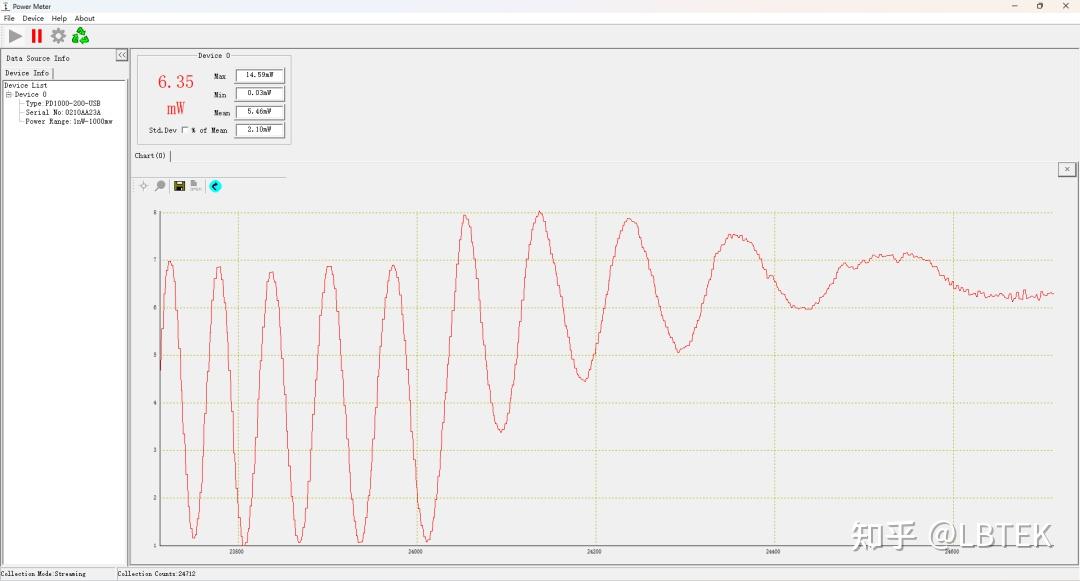
Task: Click the green recycle refresh icon
Action: (x=81, y=36)
